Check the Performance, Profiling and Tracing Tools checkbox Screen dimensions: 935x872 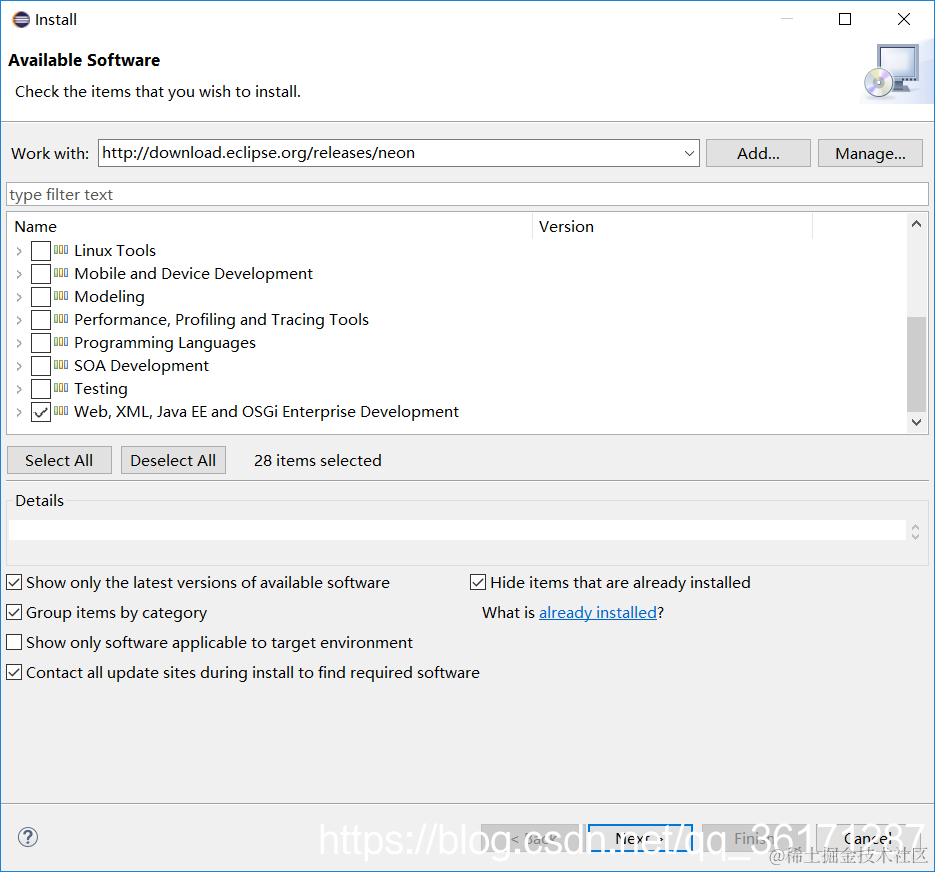pyautogui.click(x=41, y=320)
